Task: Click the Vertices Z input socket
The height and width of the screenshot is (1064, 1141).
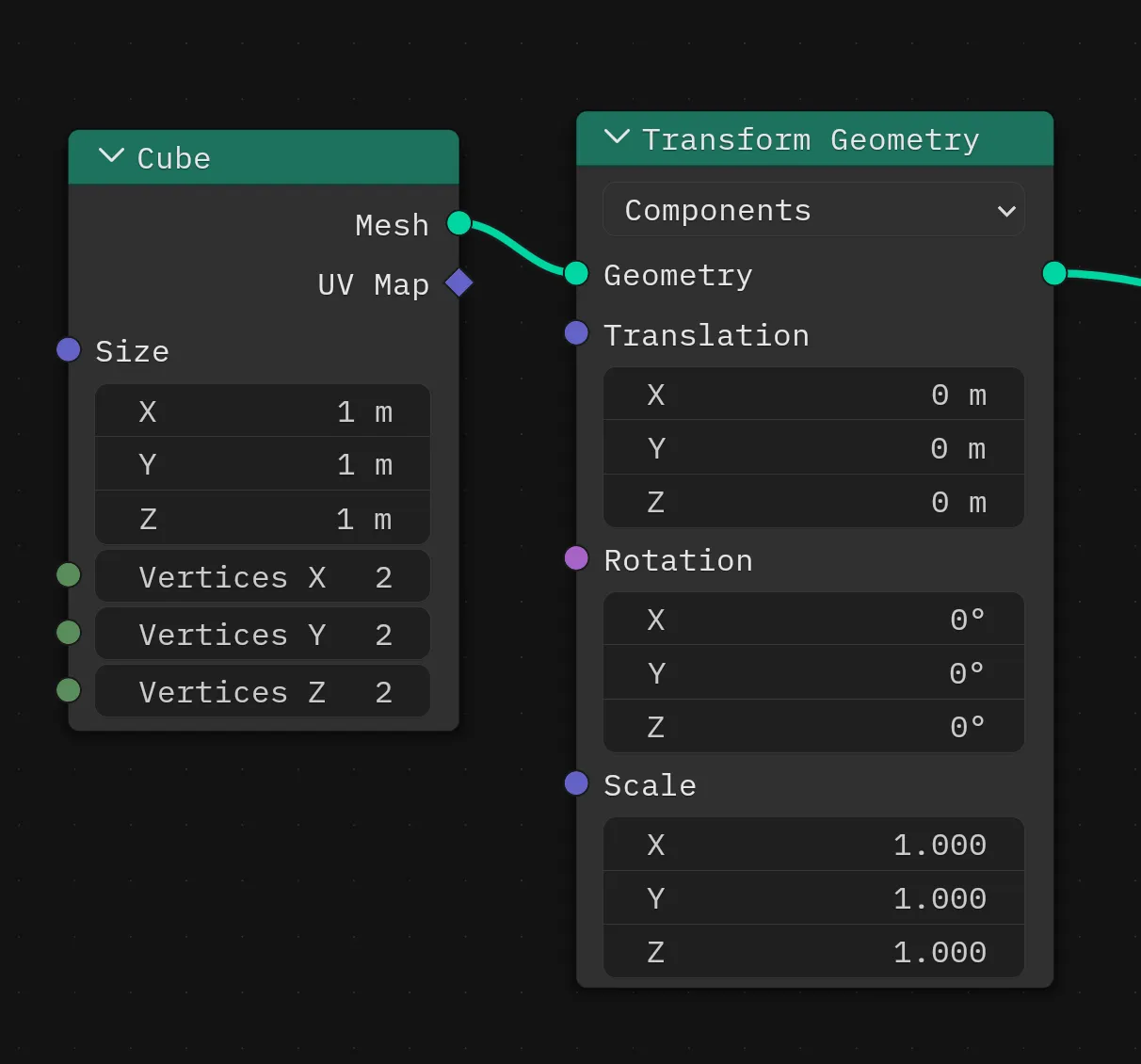Action: coord(68,689)
